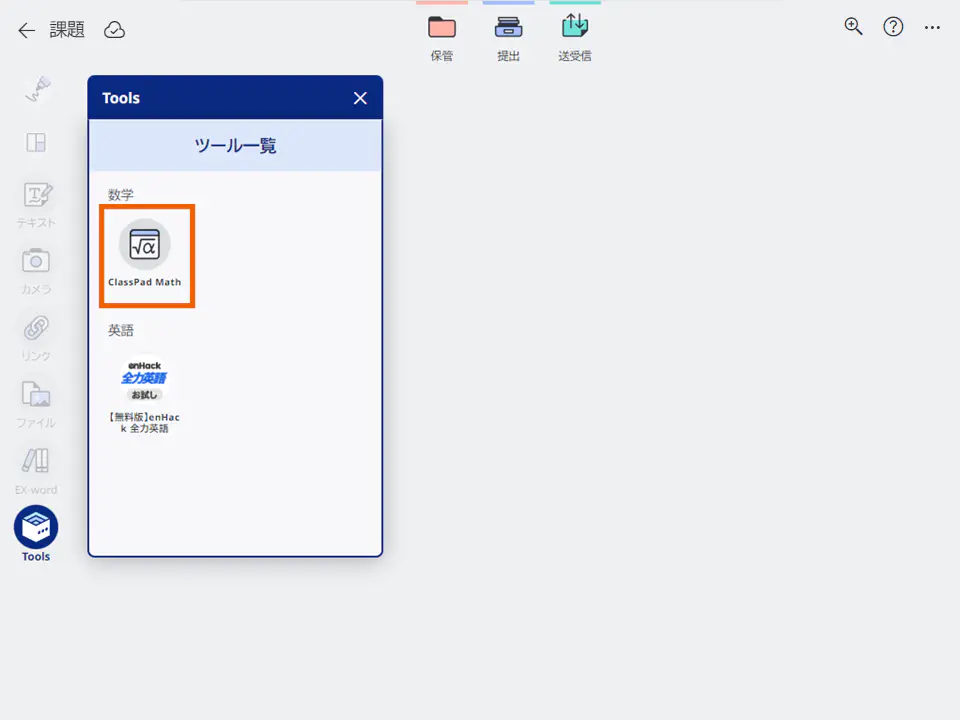Select the pen tool in sidebar
This screenshot has height=720, width=960.
point(36,90)
